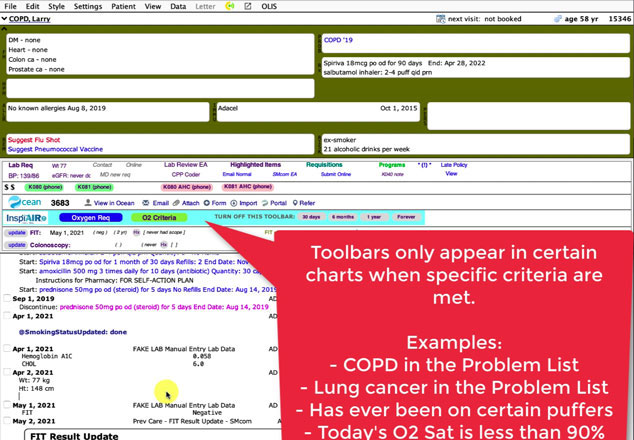Turn off toolbar for 6 months
The height and width of the screenshot is (440, 634).
click(x=343, y=217)
